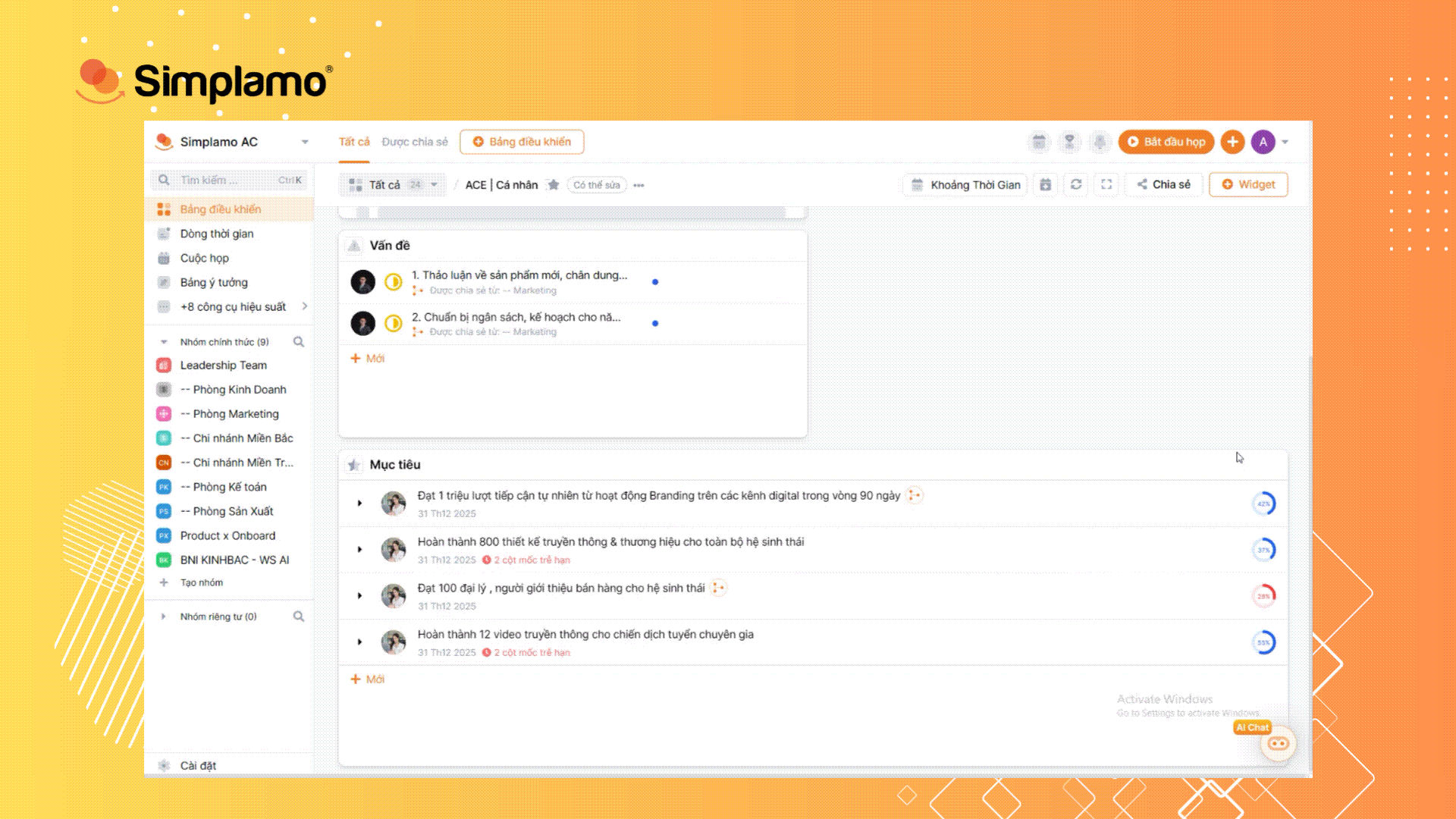This screenshot has width=1456, height=819.
Task: Open the Simplamo AC workspace dropdown
Action: pyautogui.click(x=305, y=142)
